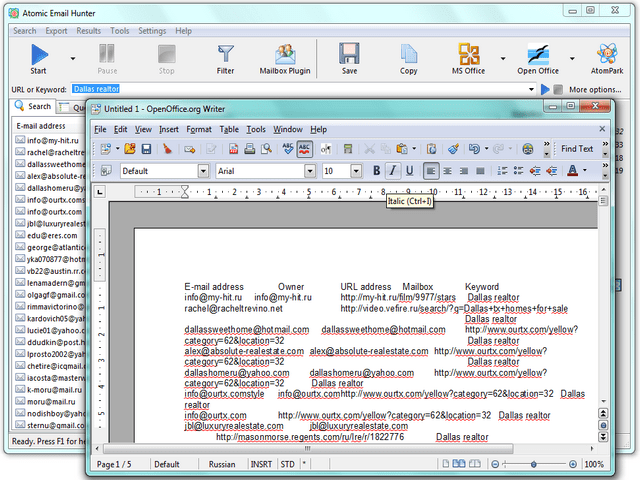Expand the Arial font name dropdown

(310, 171)
